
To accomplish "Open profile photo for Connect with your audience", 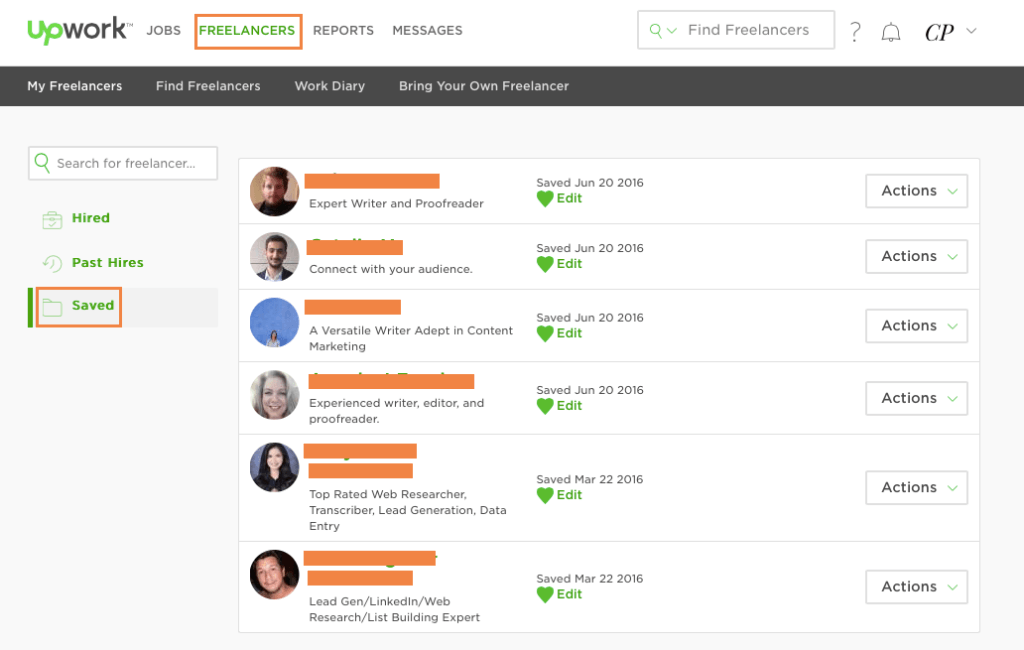I will (x=274, y=257).
